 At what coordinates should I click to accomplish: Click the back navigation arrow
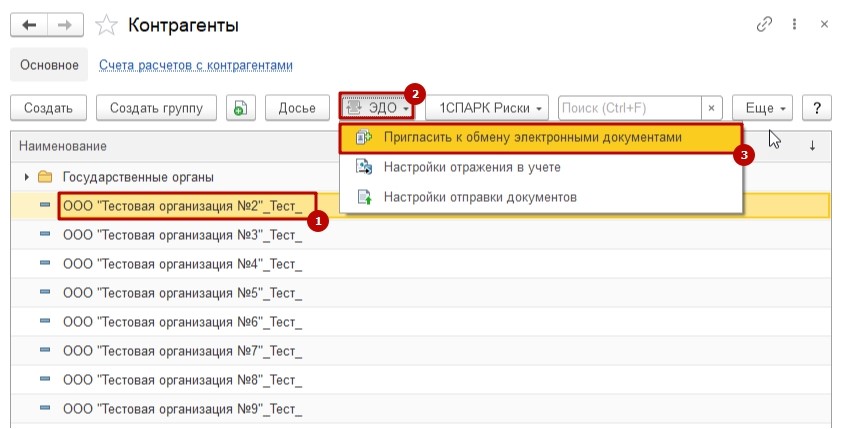[x=28, y=24]
